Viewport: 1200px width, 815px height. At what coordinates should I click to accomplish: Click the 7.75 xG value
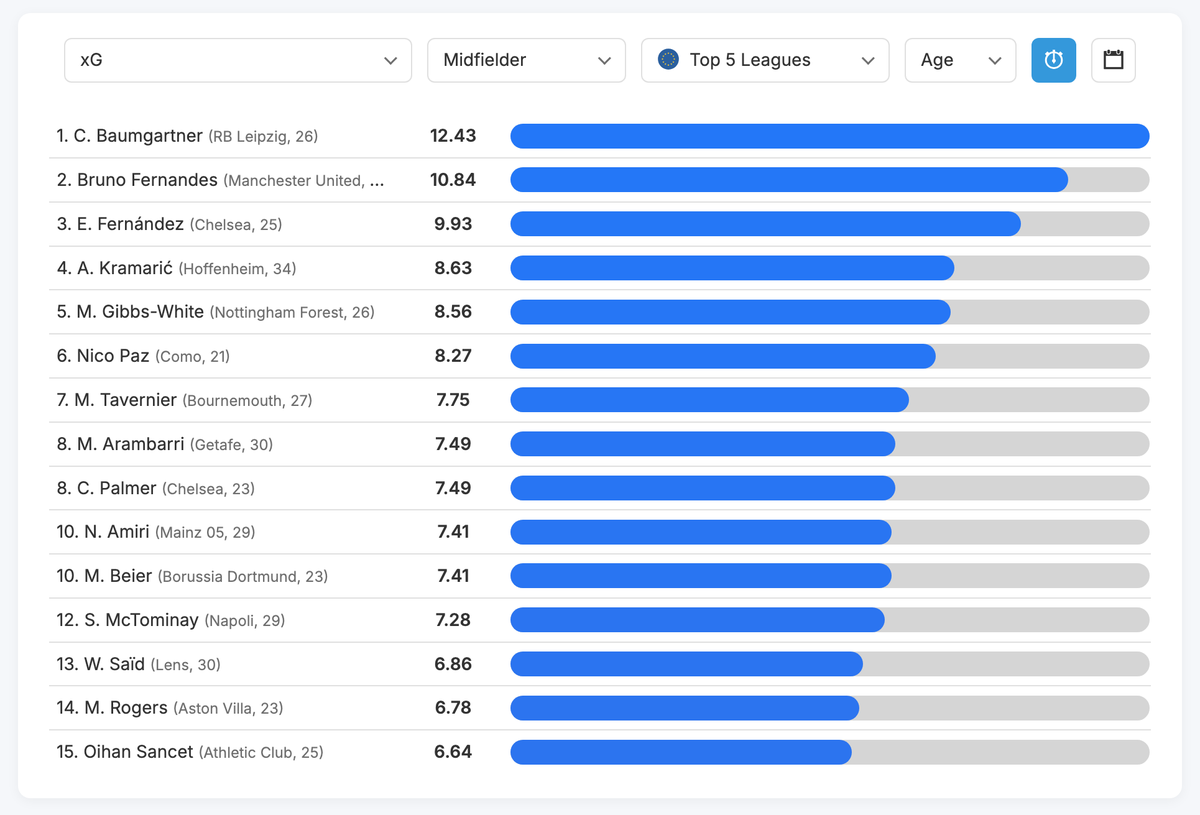[x=453, y=400]
